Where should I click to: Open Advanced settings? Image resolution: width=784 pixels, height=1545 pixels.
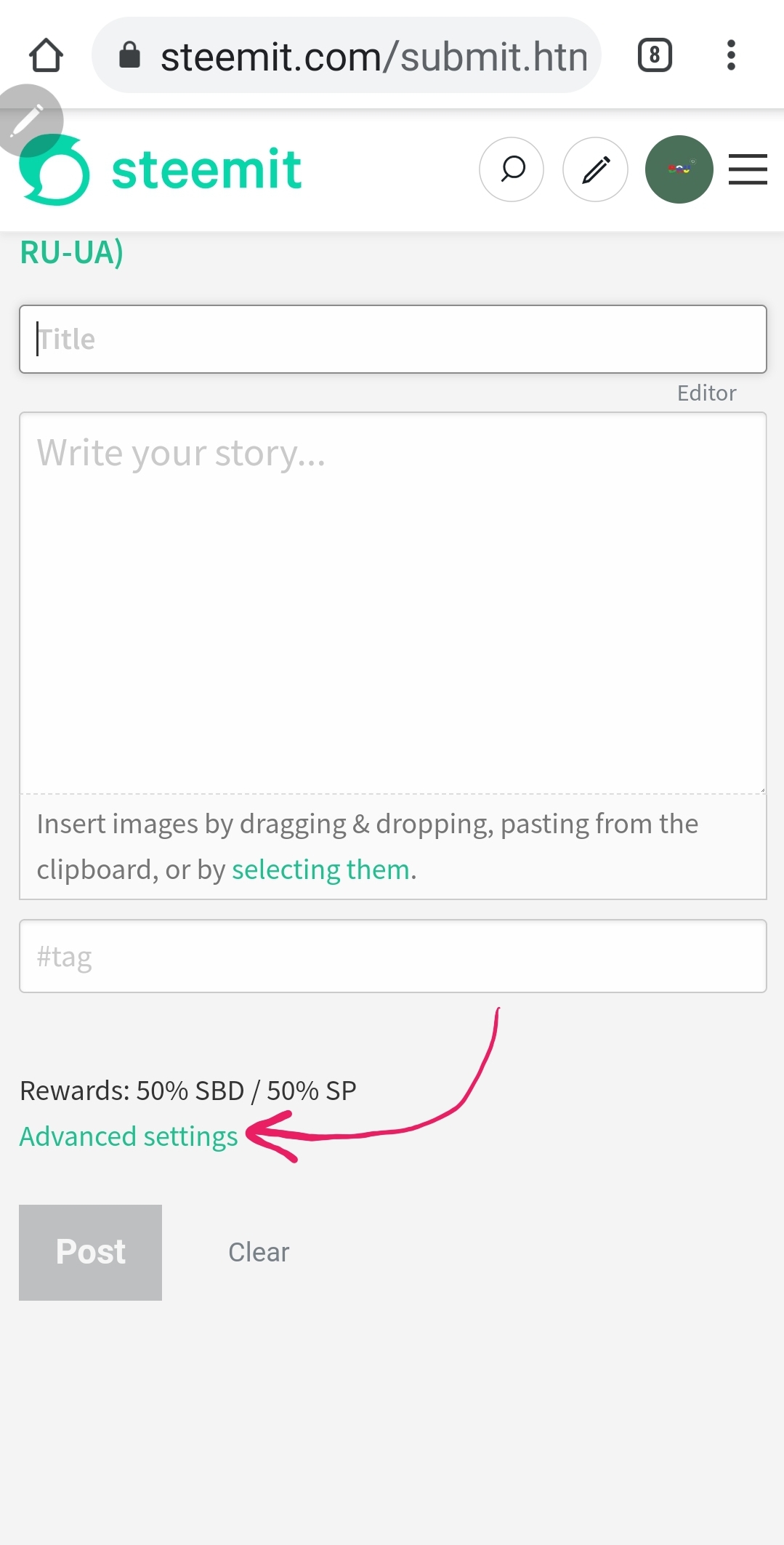click(x=129, y=1136)
